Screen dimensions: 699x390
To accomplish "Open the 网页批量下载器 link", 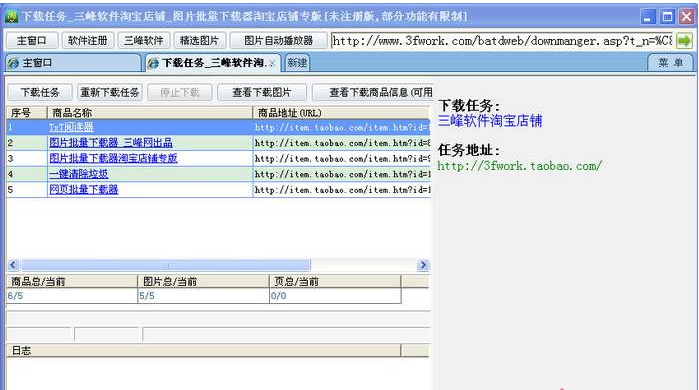I will [x=83, y=189].
